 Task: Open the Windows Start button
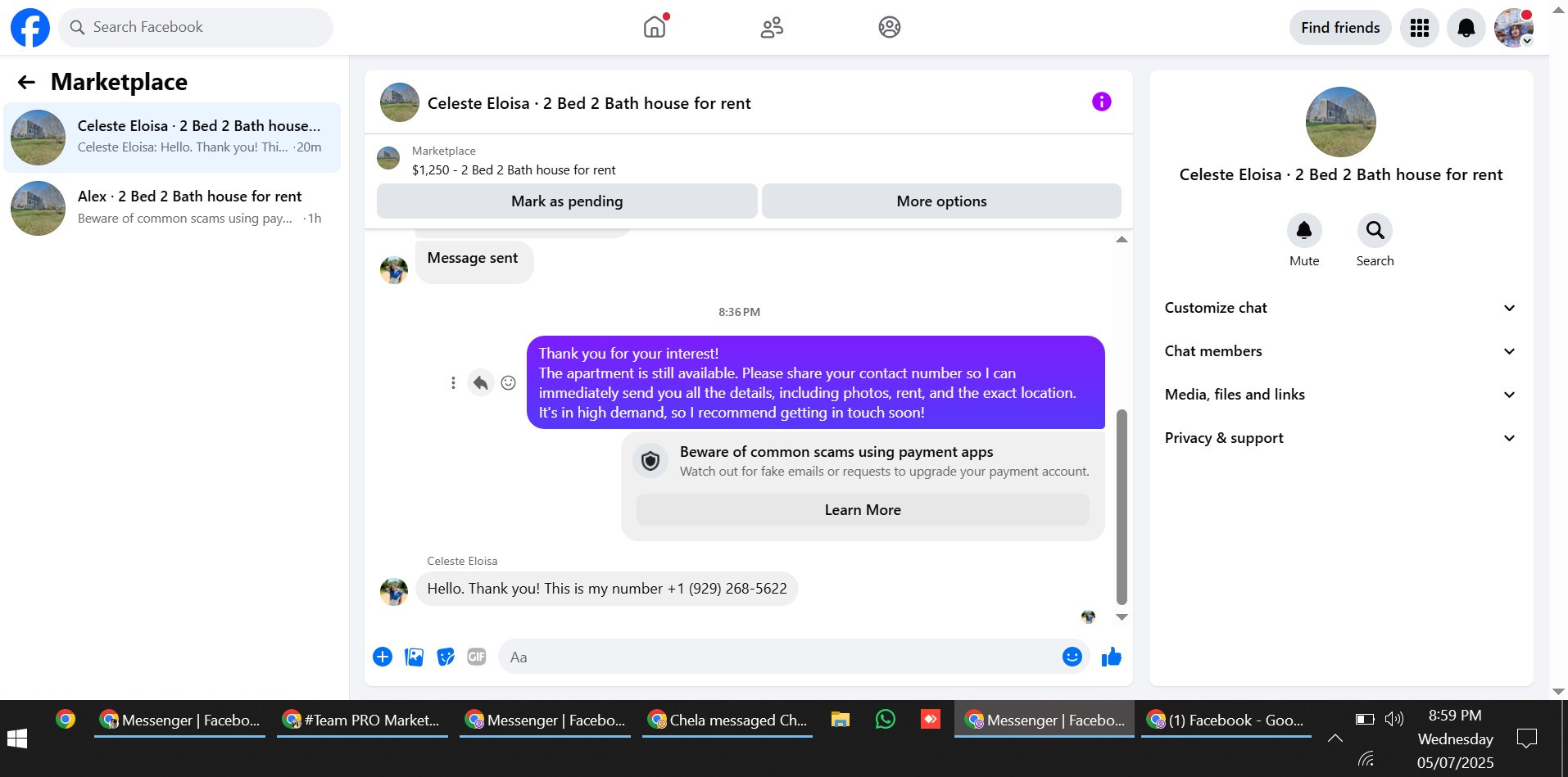pos(17,739)
